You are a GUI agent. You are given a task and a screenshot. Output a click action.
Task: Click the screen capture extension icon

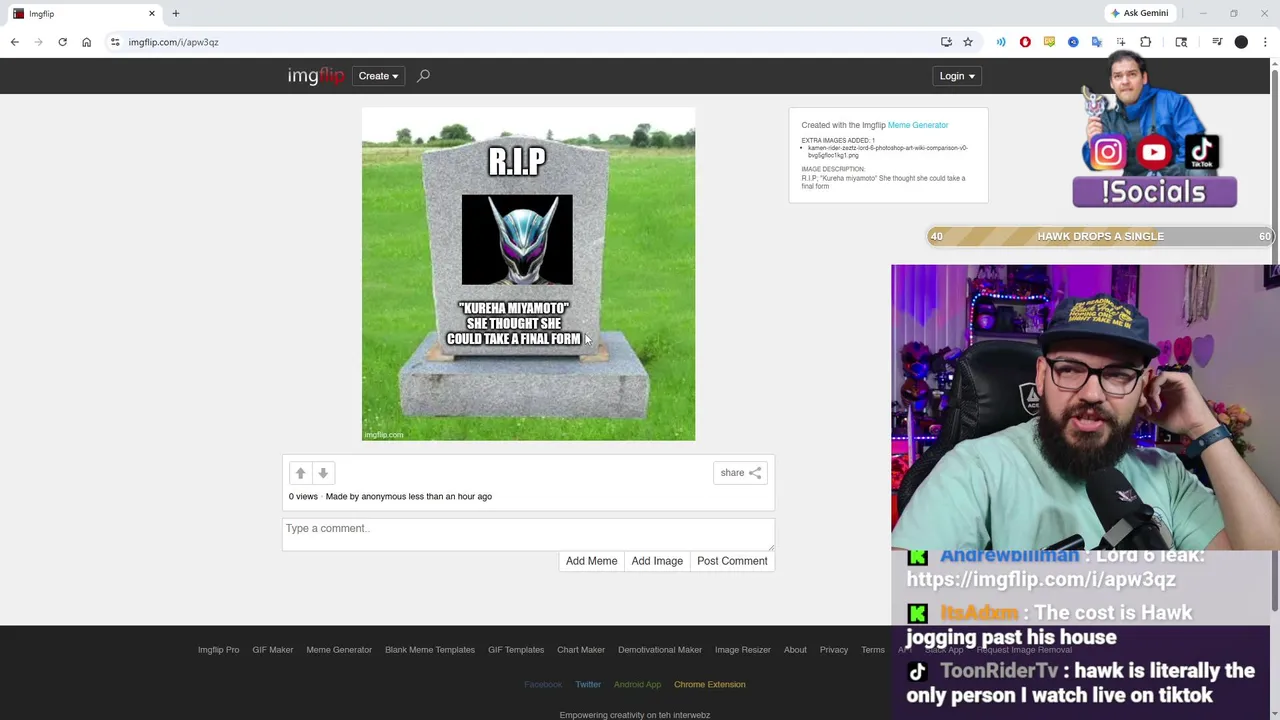1121,42
